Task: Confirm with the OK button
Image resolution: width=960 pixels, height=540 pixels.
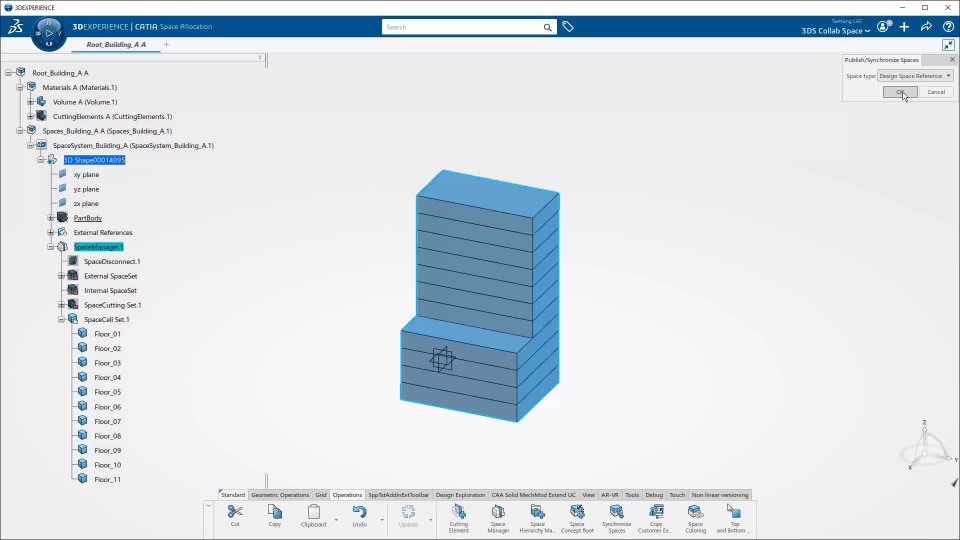Action: point(899,92)
